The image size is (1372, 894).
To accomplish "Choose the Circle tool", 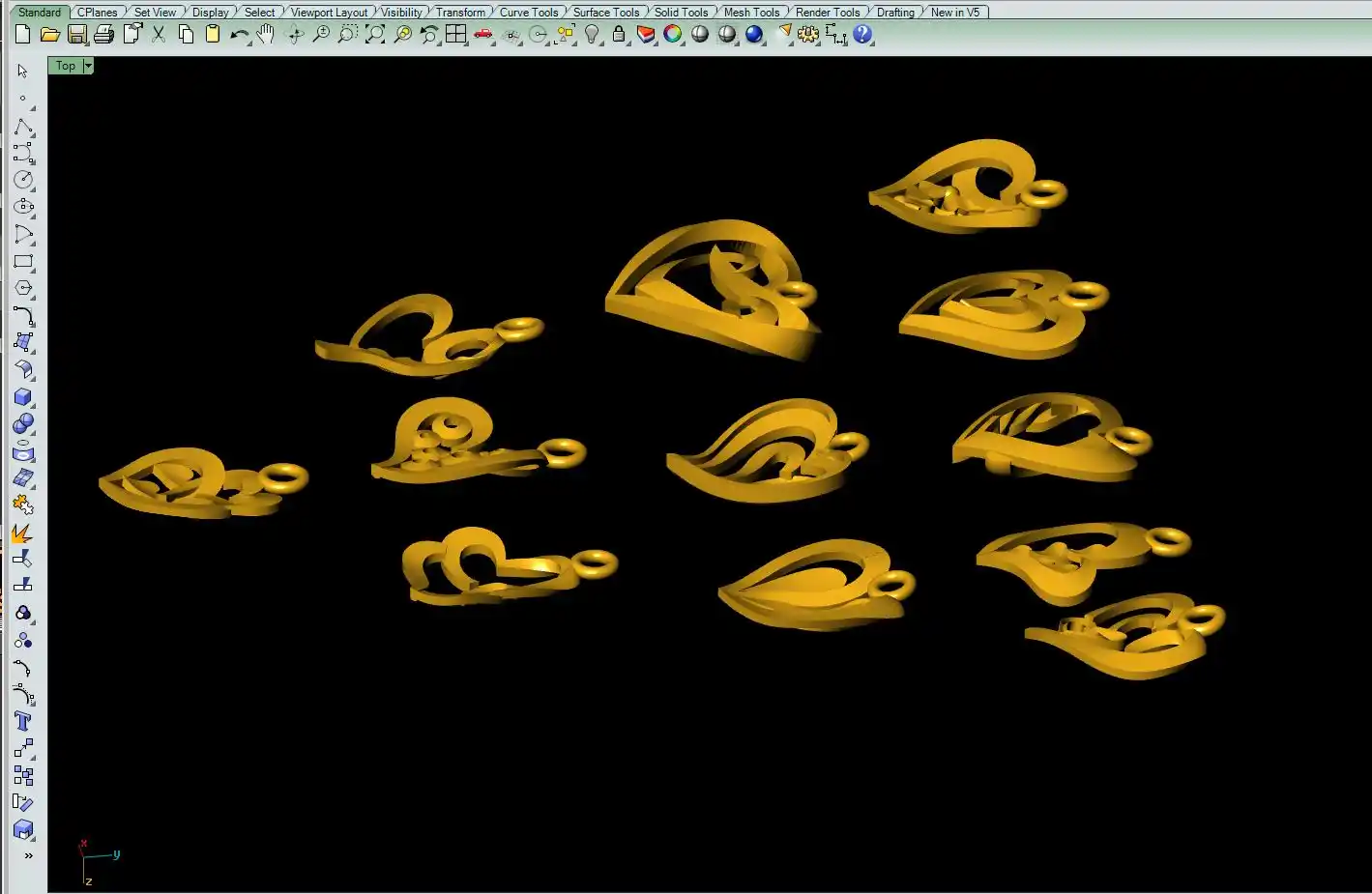I will tap(23, 180).
